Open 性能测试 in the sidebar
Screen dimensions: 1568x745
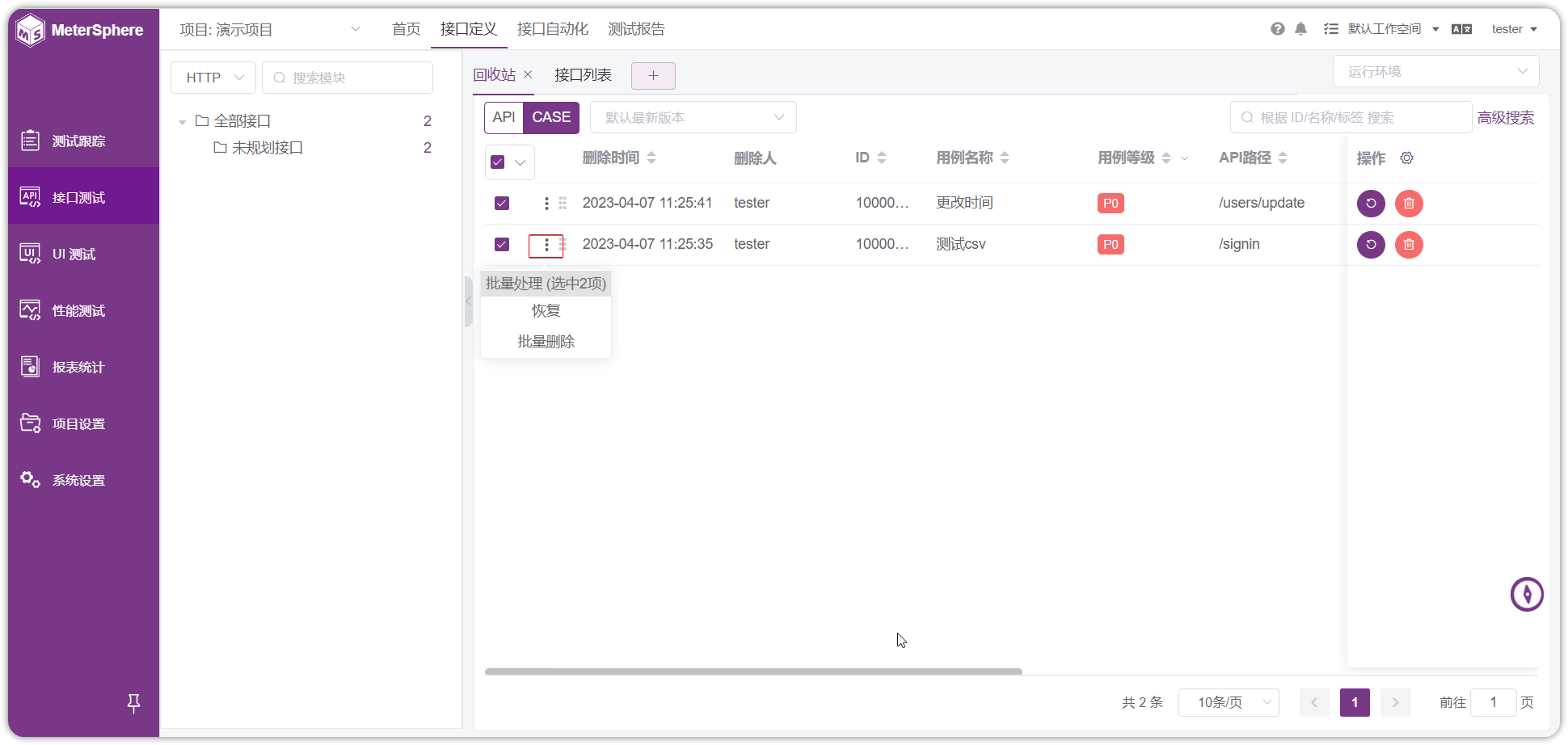(x=84, y=310)
